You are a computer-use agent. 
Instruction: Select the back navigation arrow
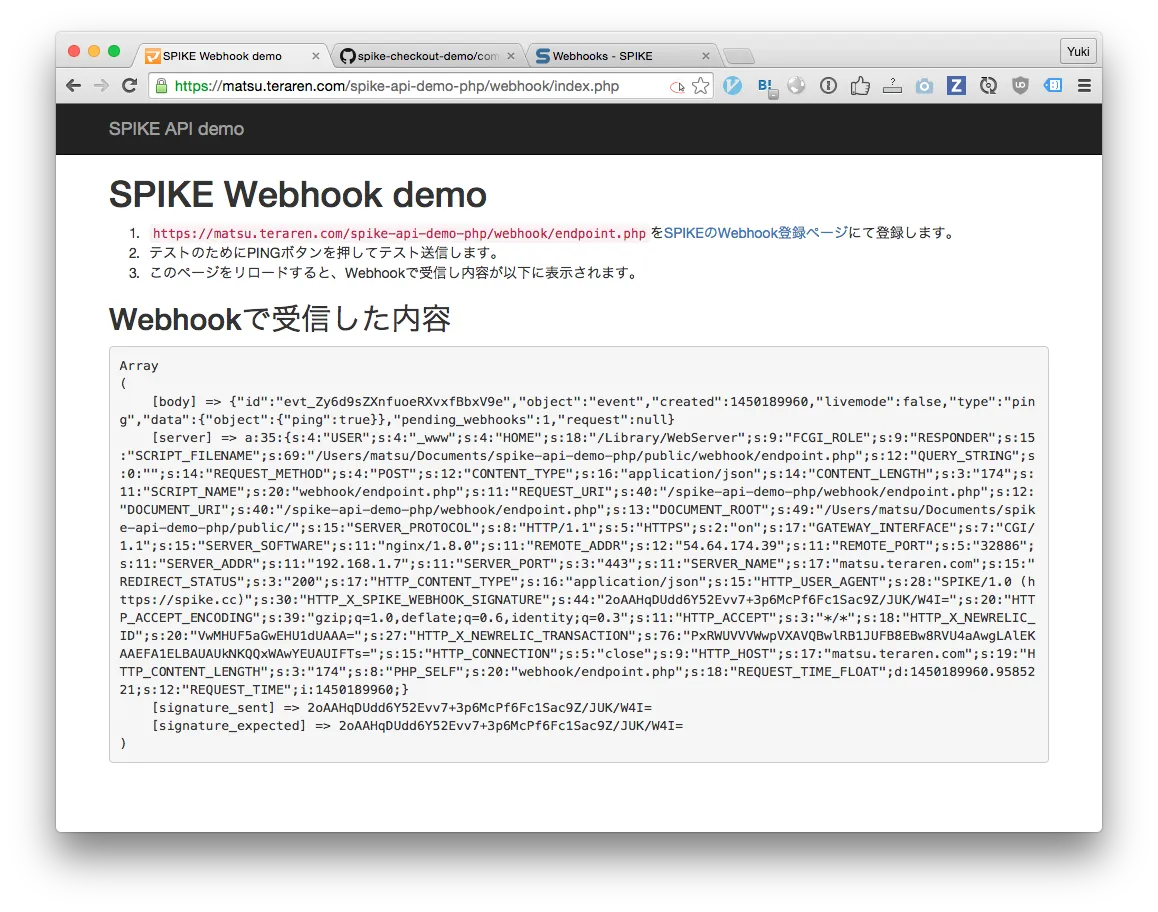[73, 85]
